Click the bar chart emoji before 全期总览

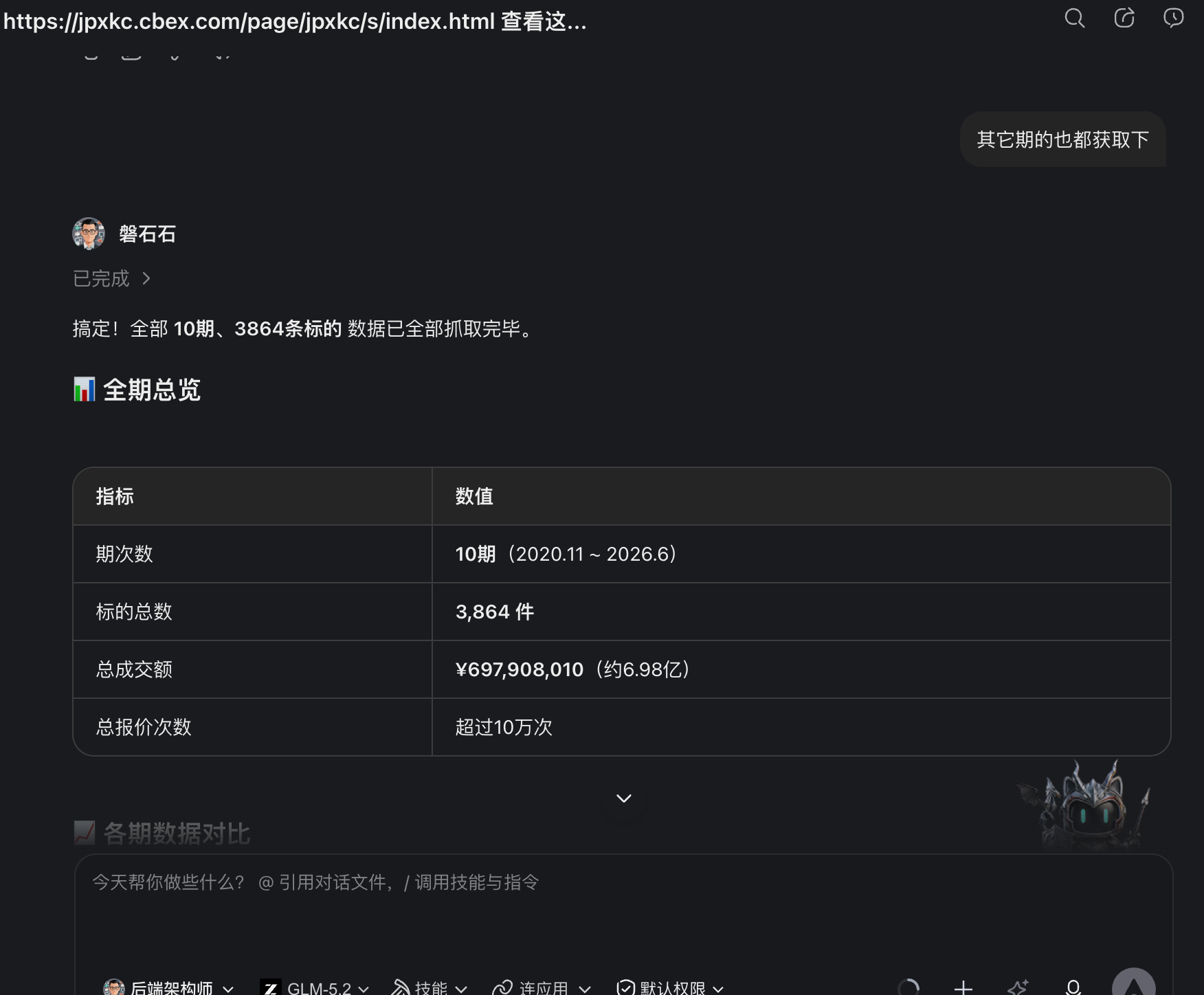coord(84,390)
